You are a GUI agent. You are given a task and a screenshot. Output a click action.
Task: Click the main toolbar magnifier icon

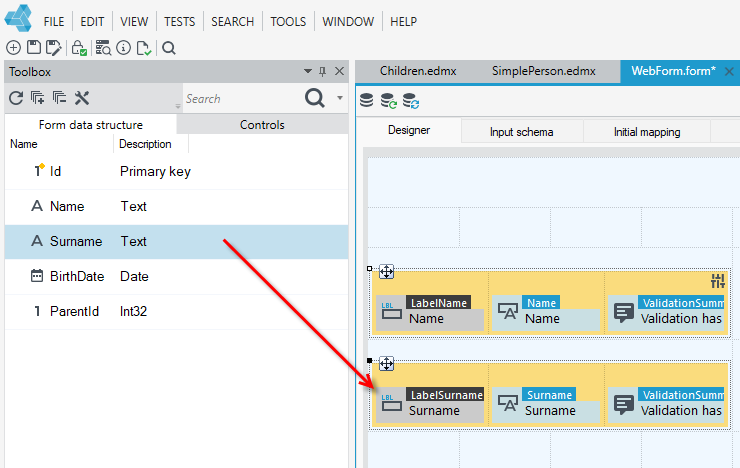169,48
